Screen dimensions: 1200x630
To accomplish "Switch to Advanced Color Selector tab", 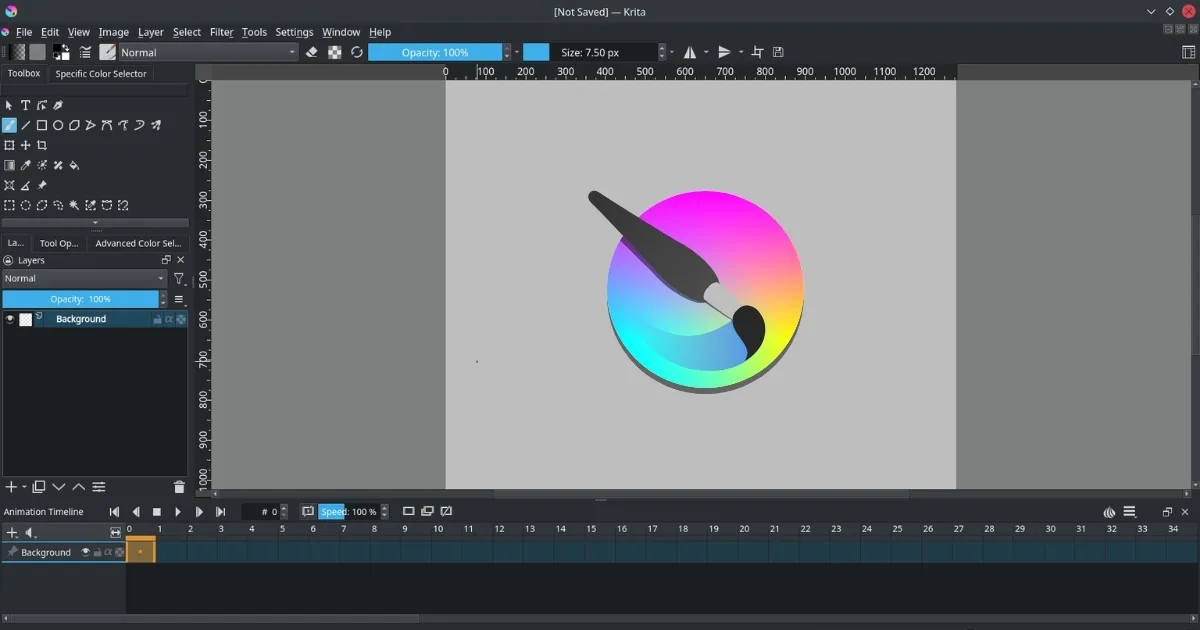I will pos(138,243).
